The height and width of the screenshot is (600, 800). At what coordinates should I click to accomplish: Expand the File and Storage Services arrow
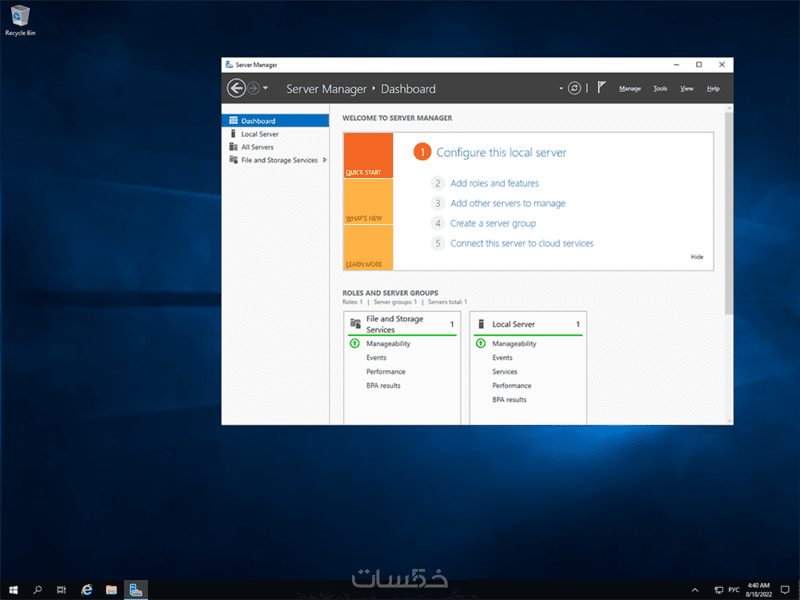click(324, 160)
